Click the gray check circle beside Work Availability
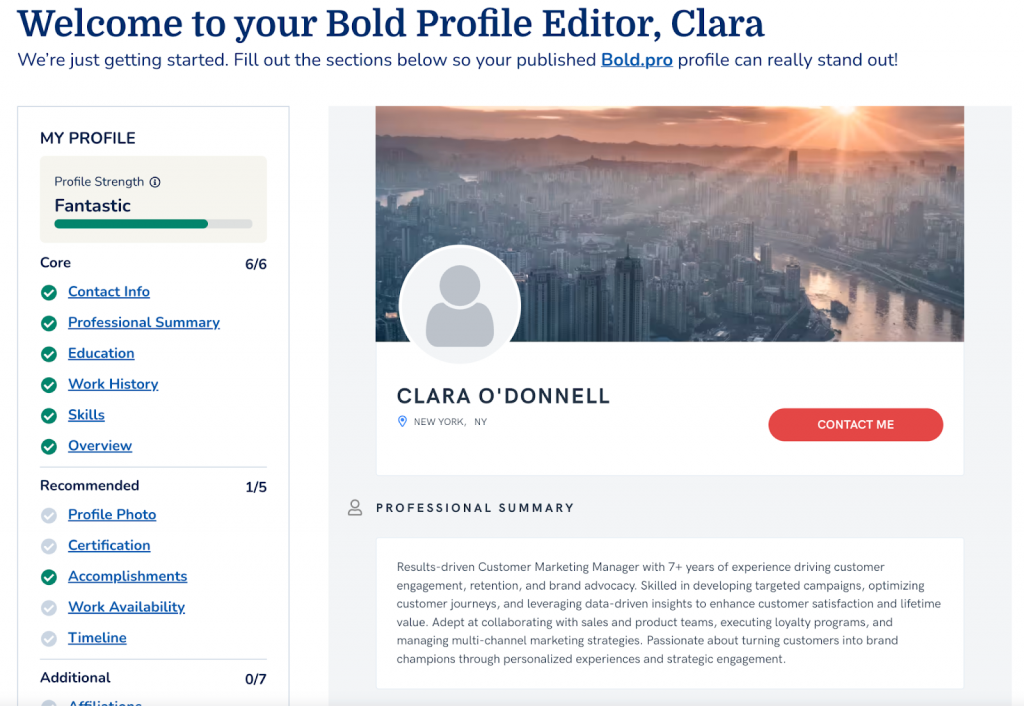Screen dimensions: 1024x706 48,608
